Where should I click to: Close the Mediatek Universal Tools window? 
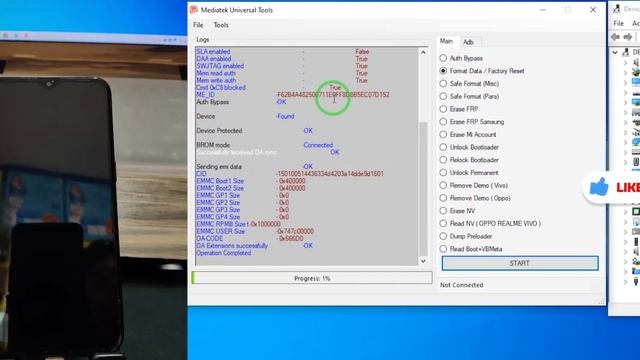593,10
